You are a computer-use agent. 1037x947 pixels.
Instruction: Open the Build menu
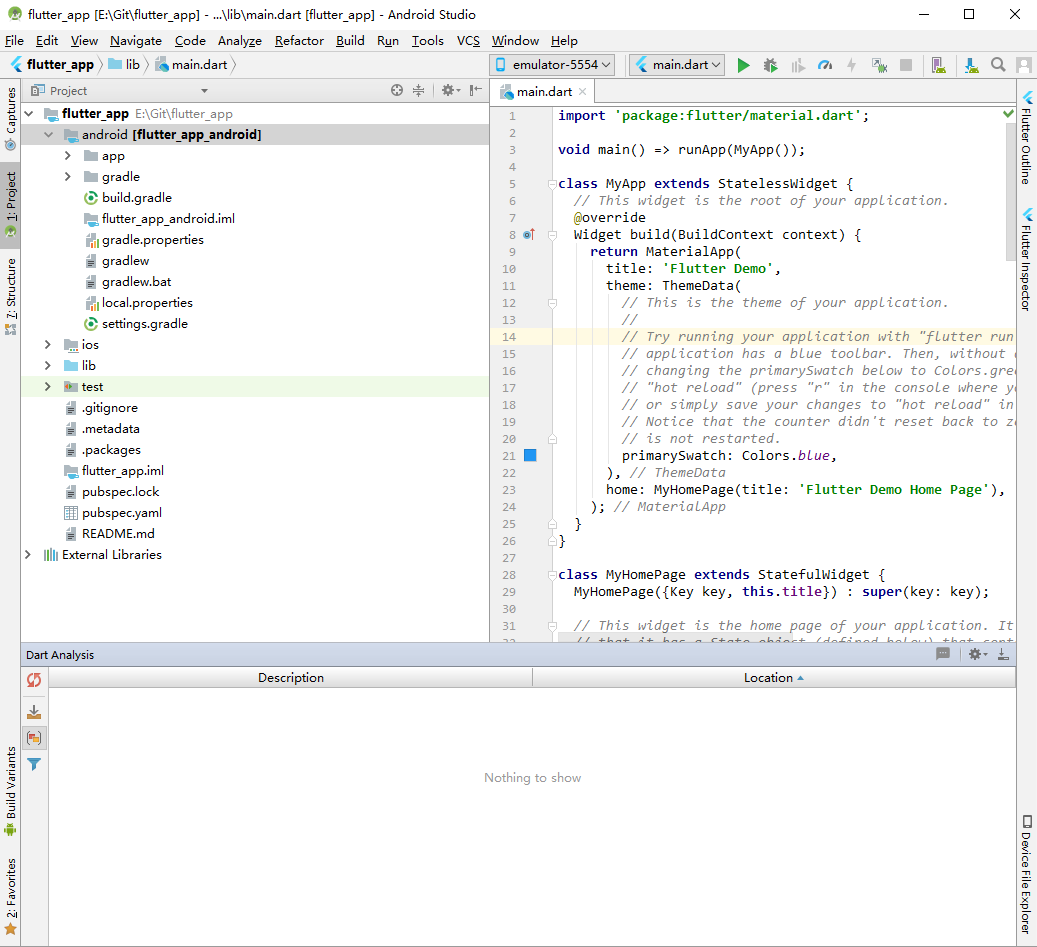pyautogui.click(x=350, y=41)
